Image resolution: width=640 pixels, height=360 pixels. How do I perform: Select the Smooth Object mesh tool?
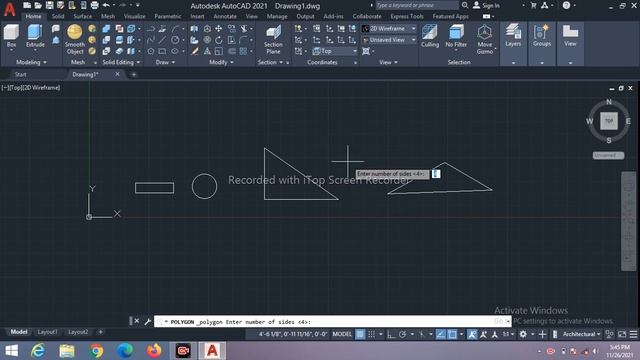[75, 39]
